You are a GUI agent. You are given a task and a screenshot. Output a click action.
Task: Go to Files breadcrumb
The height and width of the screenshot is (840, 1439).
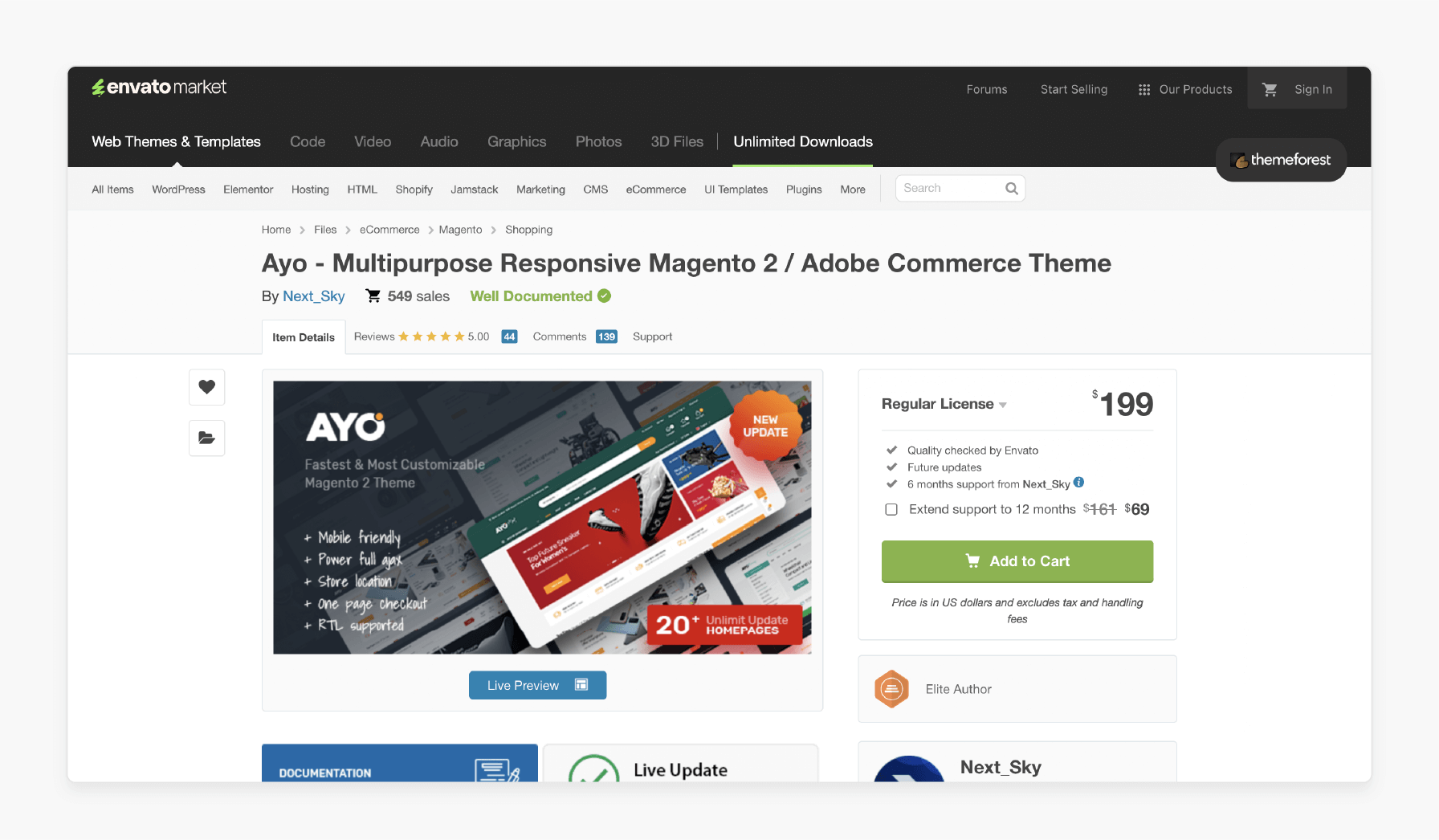(x=325, y=230)
